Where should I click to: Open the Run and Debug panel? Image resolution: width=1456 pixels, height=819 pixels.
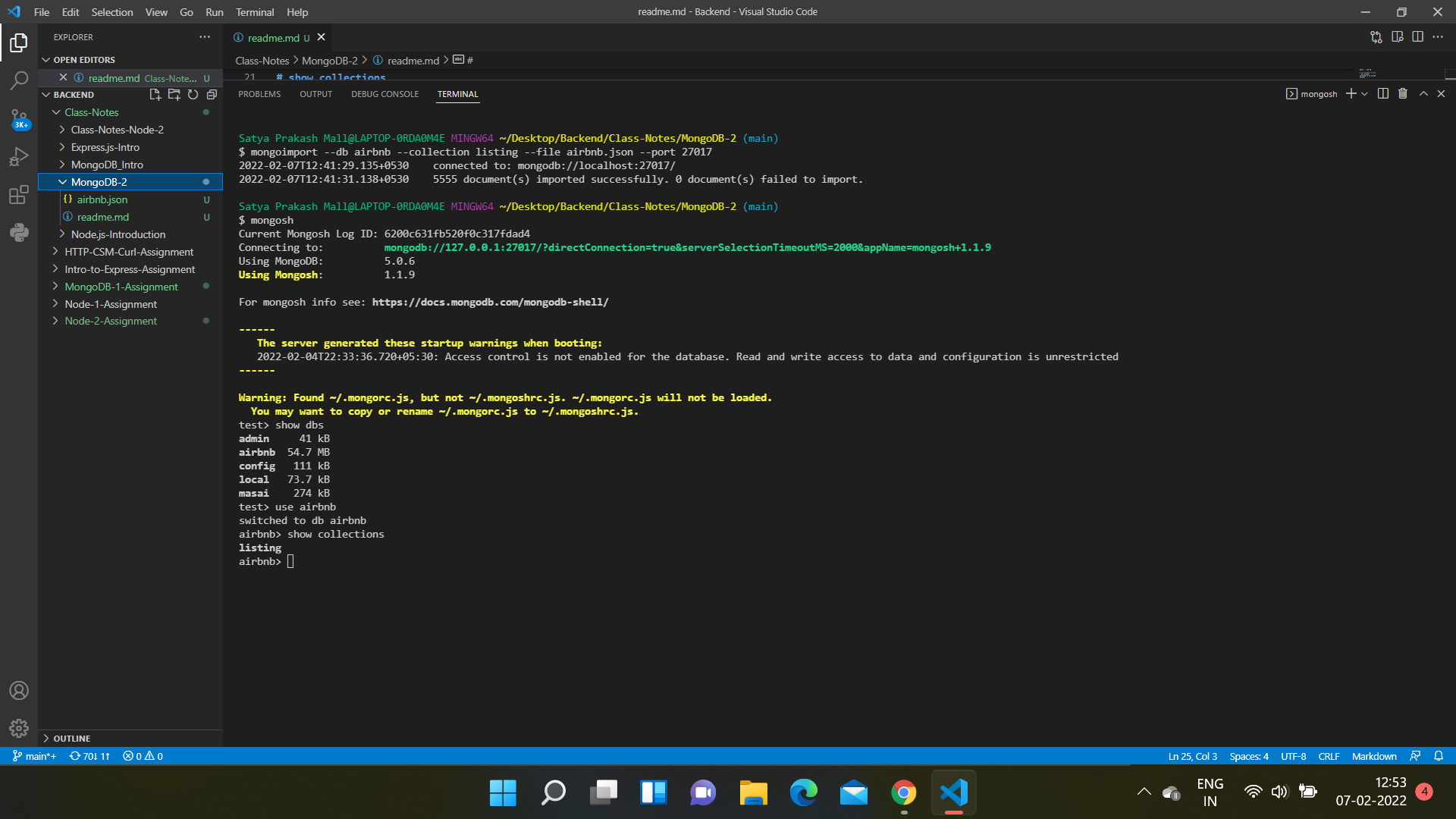coord(19,156)
